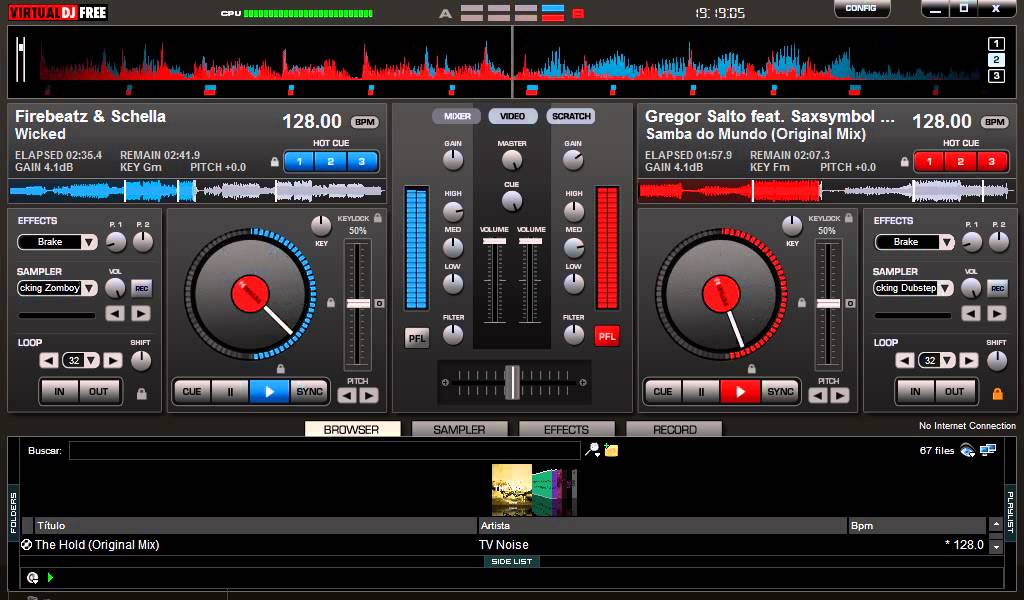This screenshot has height=600, width=1024.
Task: Next sample arrow on right sampler
Action: click(997, 314)
